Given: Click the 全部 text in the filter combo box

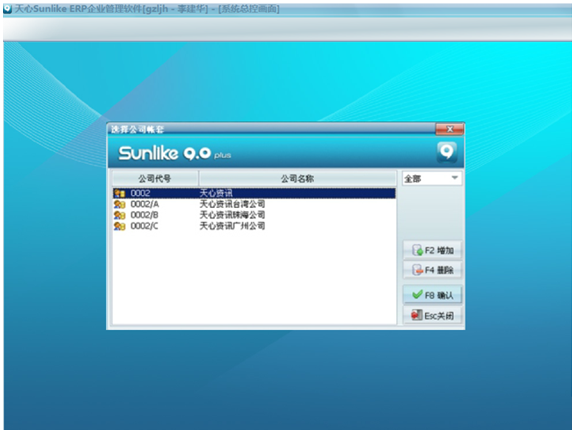Looking at the screenshot, I should pyautogui.click(x=413, y=179).
